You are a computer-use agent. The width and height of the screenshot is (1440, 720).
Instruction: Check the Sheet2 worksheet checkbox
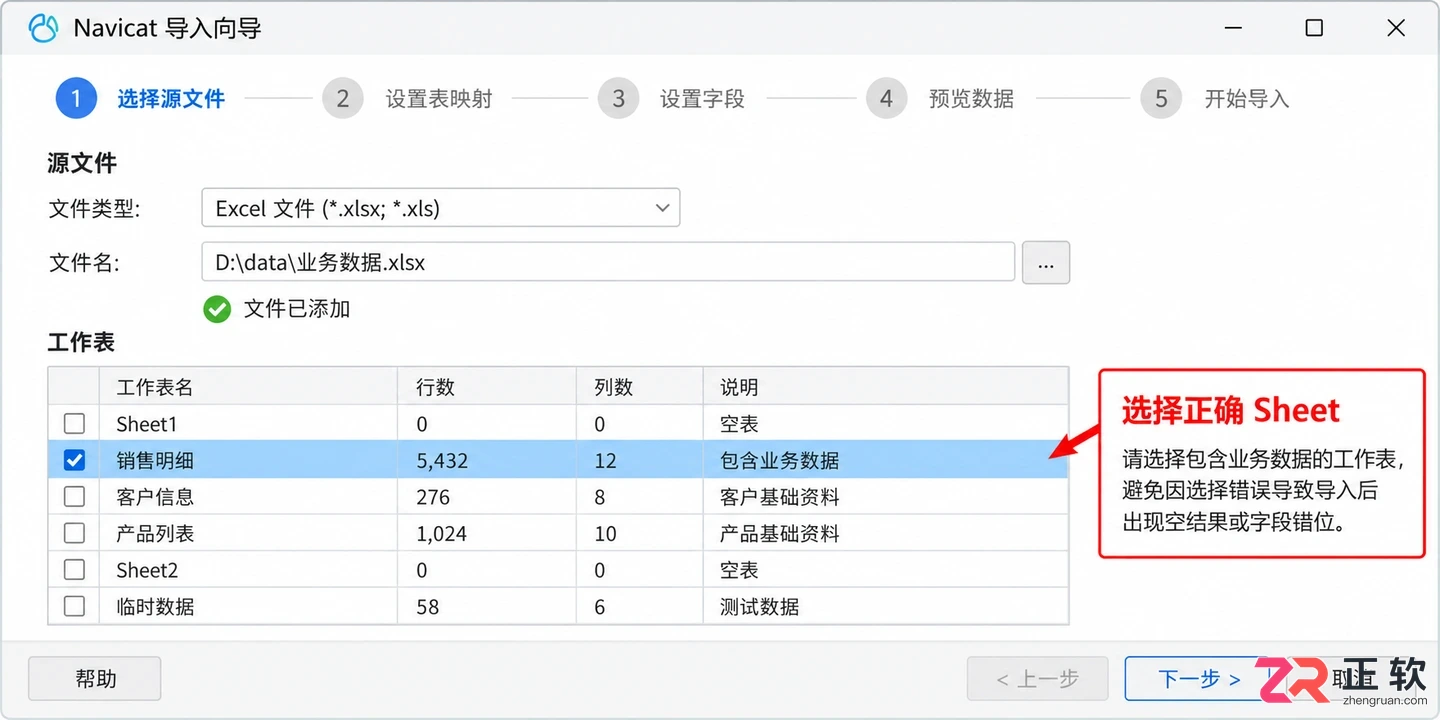(74, 569)
